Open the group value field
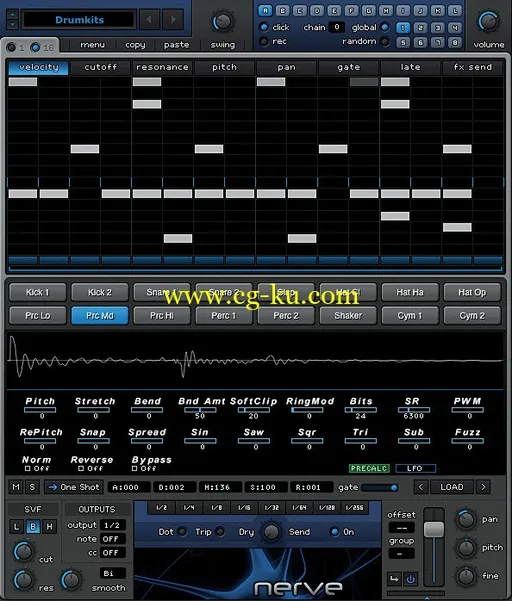Image resolution: width=512 pixels, height=601 pixels. tap(401, 554)
